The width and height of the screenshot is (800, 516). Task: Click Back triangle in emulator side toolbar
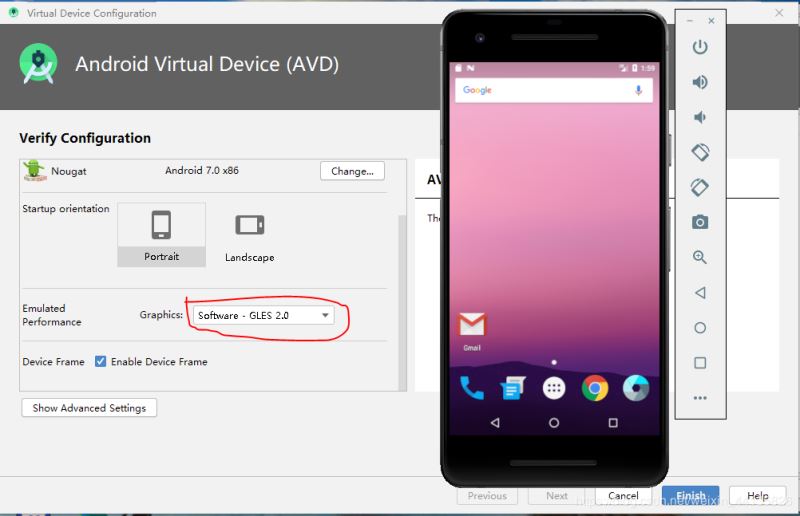coord(700,292)
